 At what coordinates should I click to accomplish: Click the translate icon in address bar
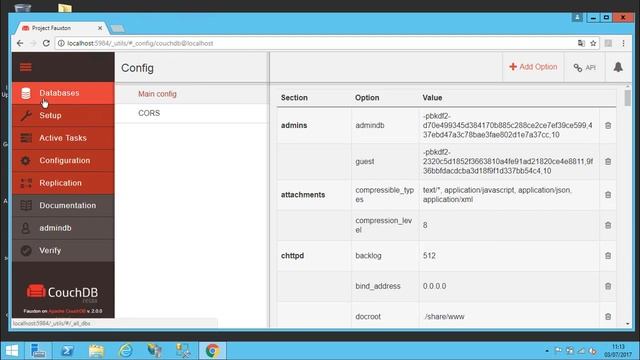pyautogui.click(x=581, y=43)
